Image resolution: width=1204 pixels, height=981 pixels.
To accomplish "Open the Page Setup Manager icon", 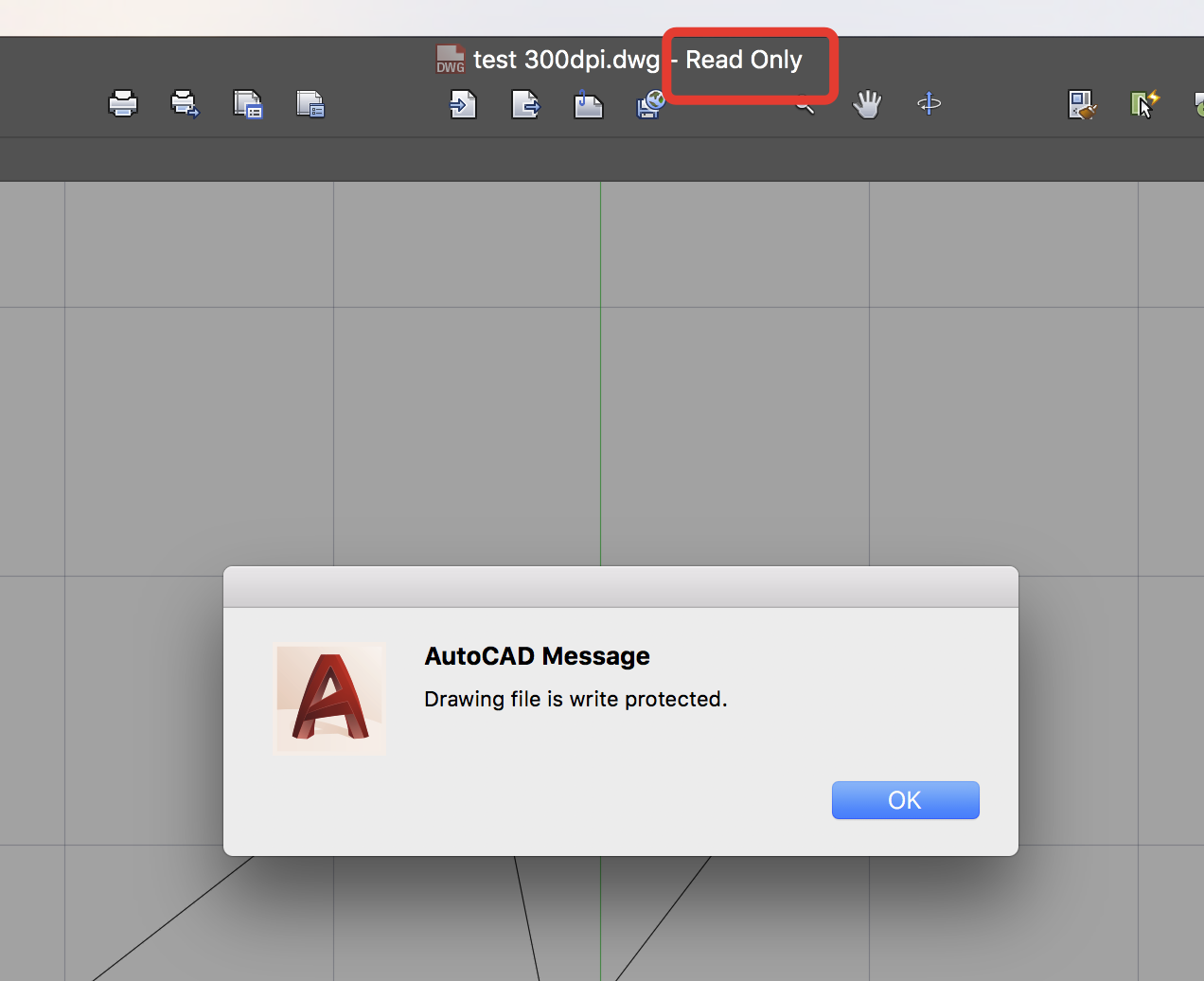I will point(248,104).
